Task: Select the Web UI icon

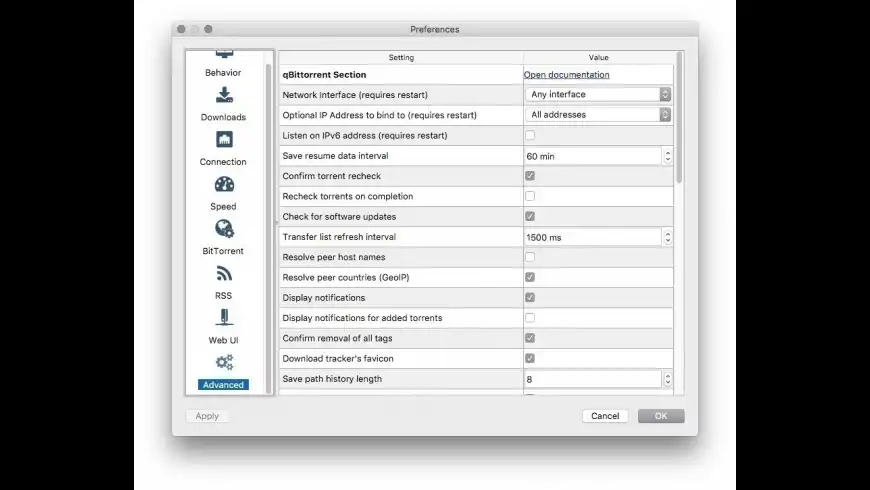Action: pos(224,317)
